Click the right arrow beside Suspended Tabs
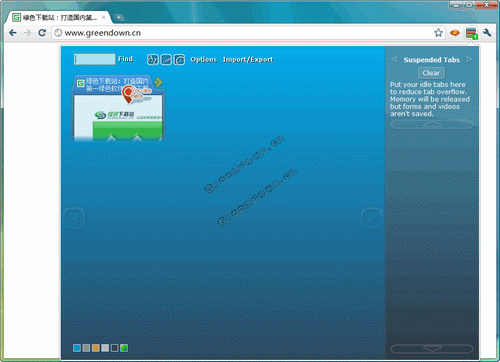 click(x=469, y=59)
